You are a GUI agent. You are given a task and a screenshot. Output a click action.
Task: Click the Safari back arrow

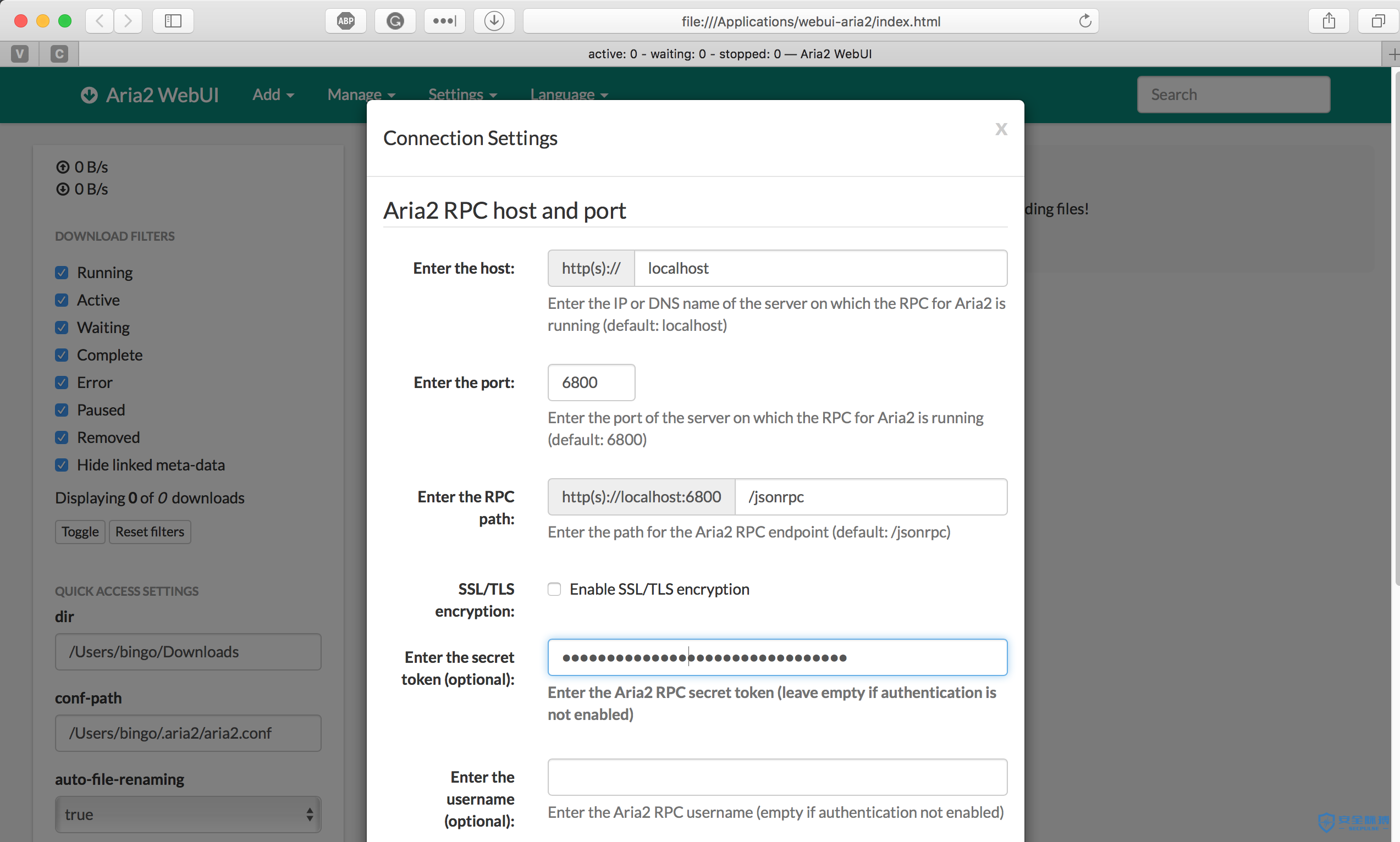pyautogui.click(x=100, y=21)
